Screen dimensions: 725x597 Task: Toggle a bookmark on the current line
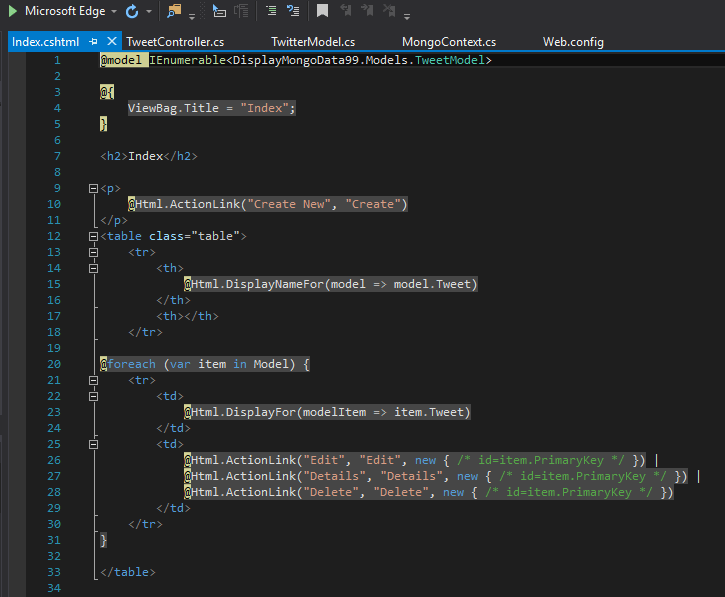tap(322, 12)
